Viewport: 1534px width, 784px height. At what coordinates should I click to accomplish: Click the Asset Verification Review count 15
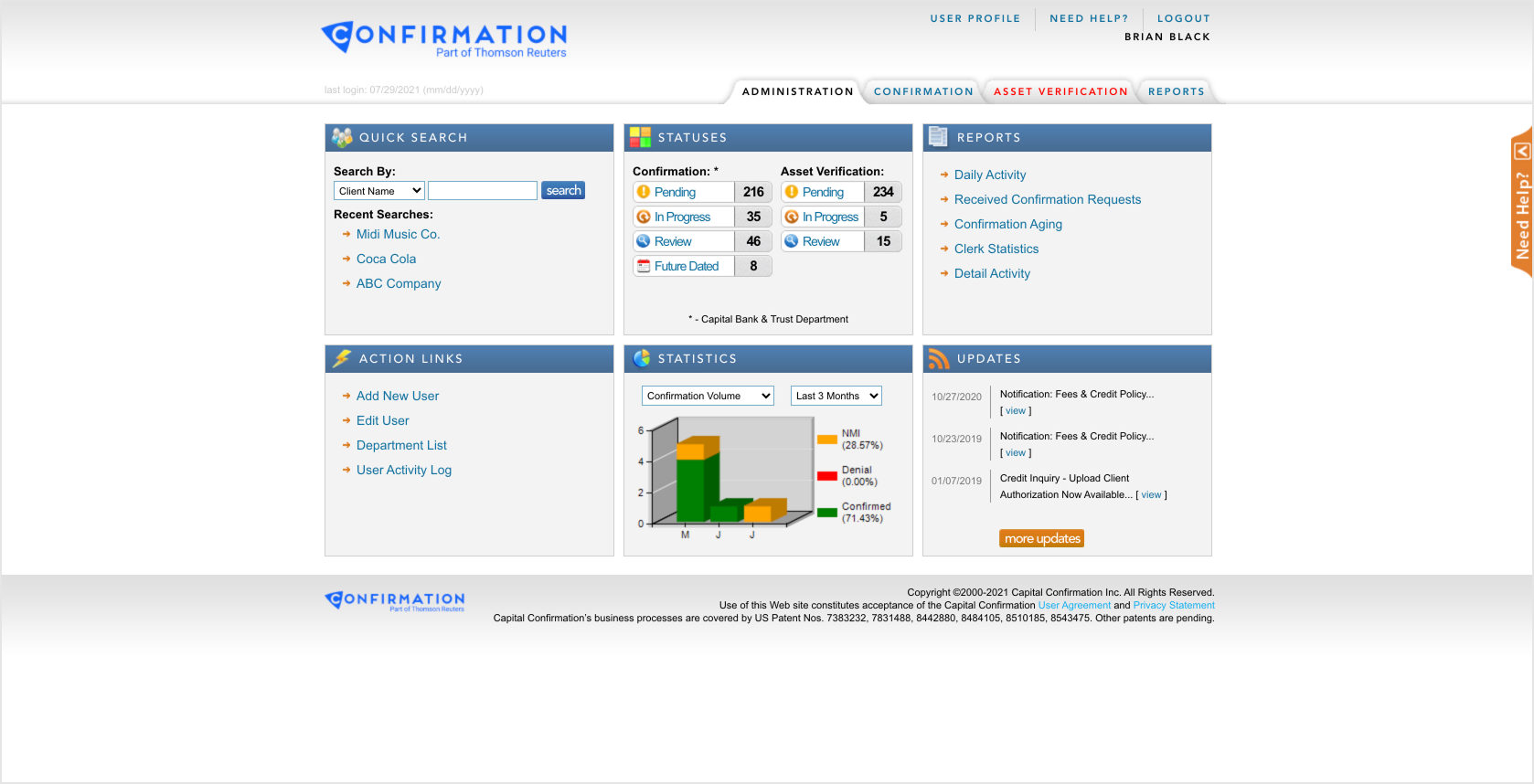[x=883, y=241]
